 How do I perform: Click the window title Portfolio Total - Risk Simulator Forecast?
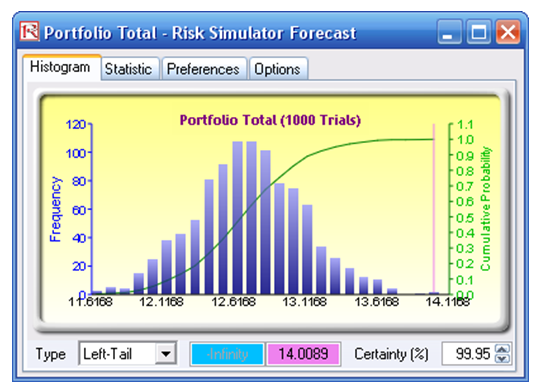pos(200,33)
